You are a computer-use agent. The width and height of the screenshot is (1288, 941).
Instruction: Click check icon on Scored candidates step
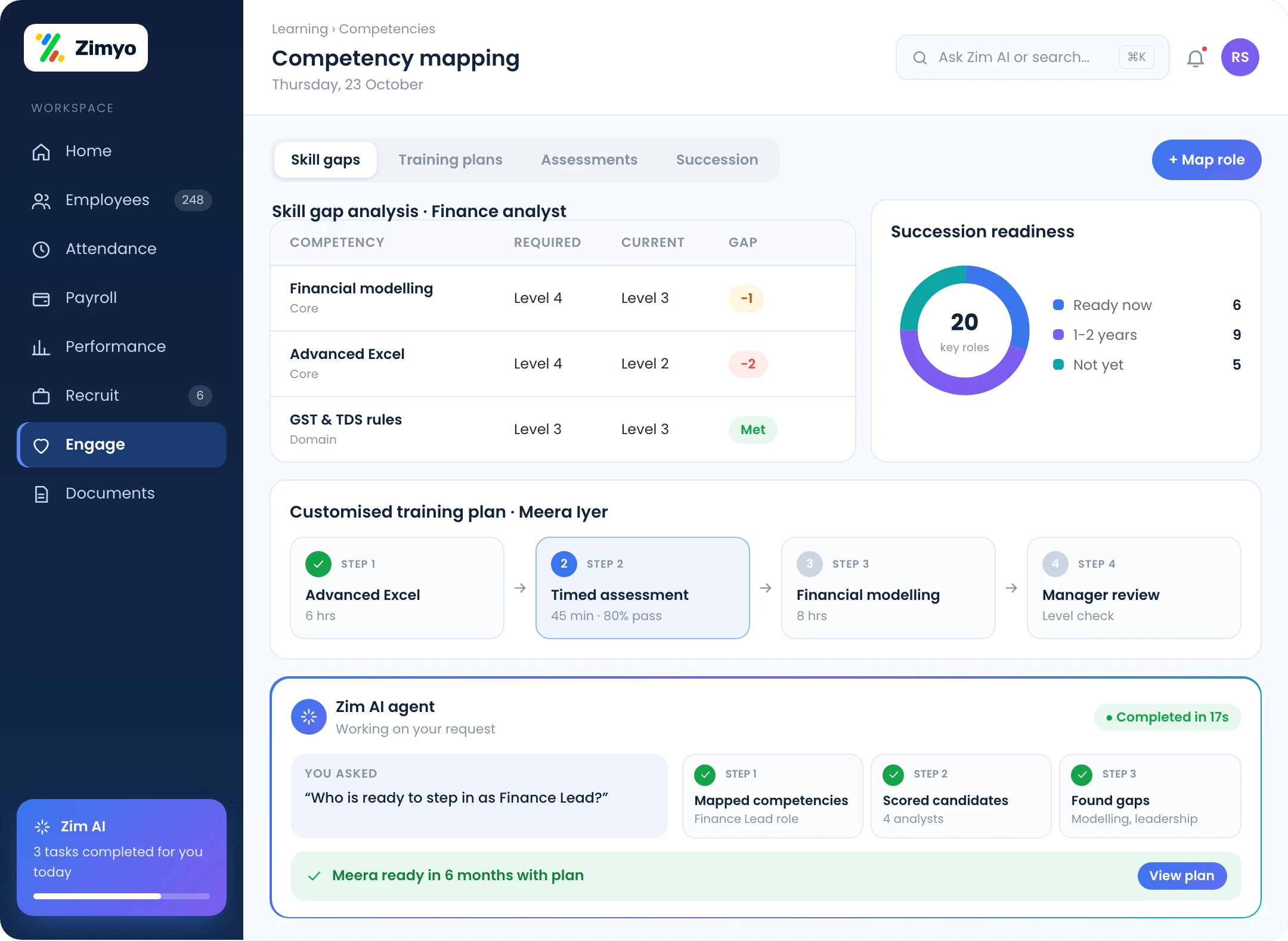(x=893, y=775)
